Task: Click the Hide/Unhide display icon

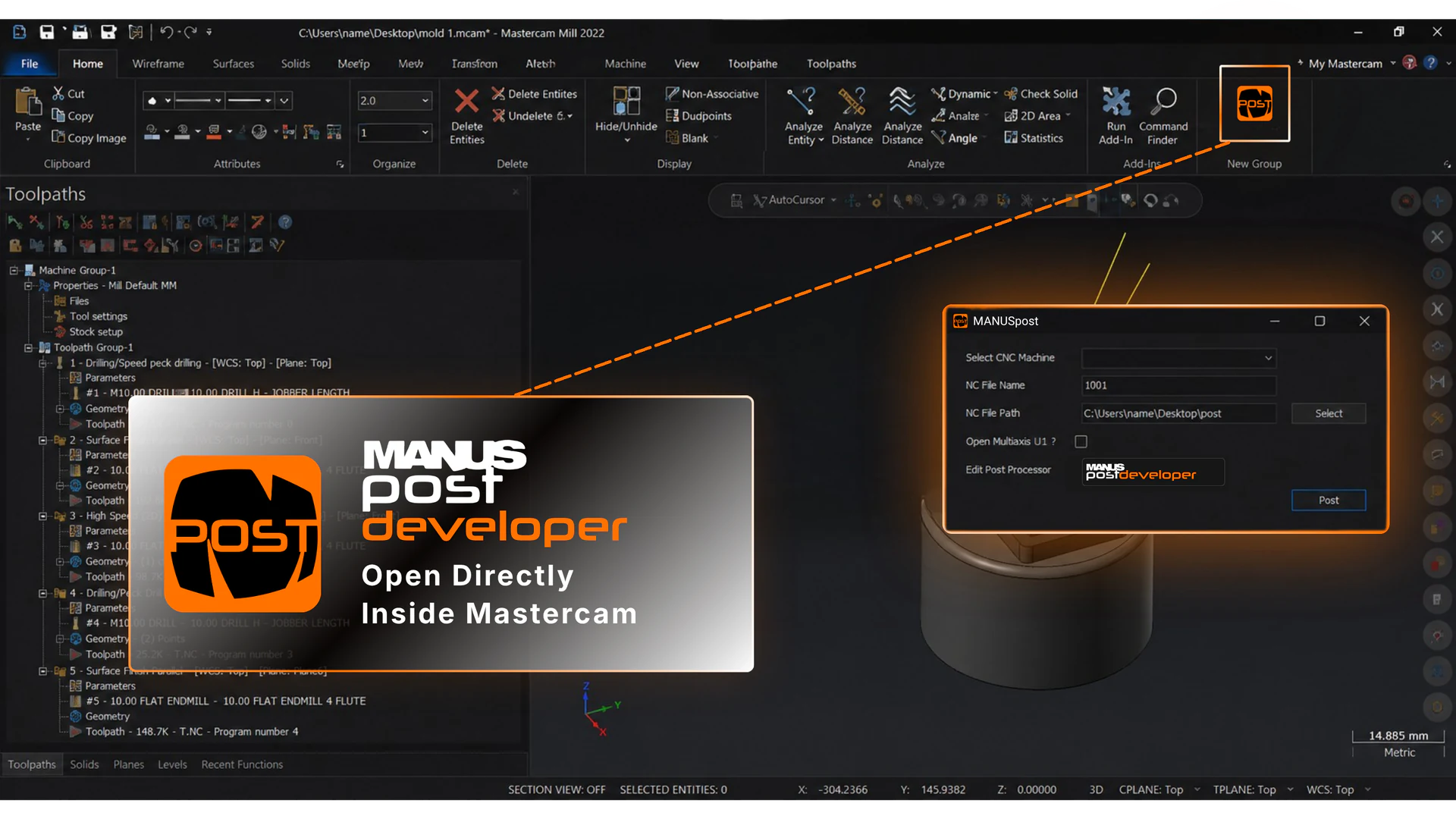Action: coord(626,101)
